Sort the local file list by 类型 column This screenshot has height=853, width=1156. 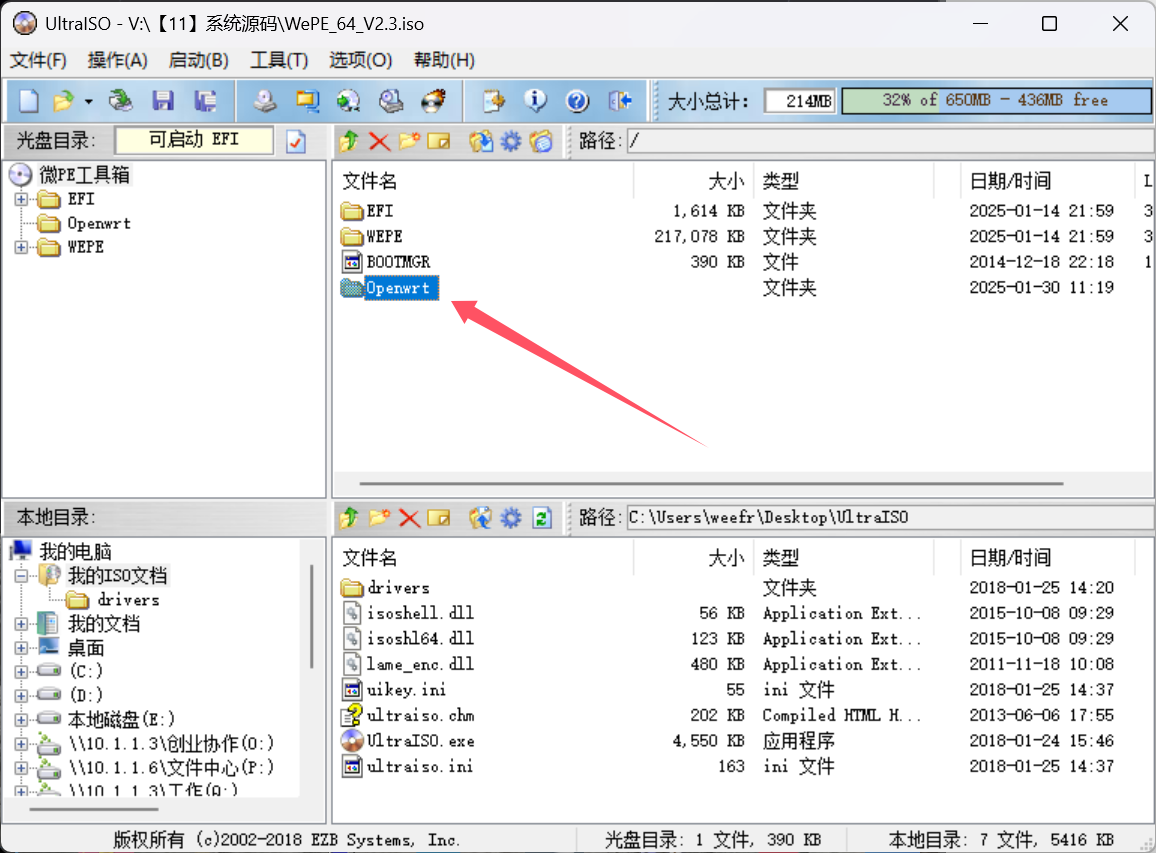[x=843, y=557]
